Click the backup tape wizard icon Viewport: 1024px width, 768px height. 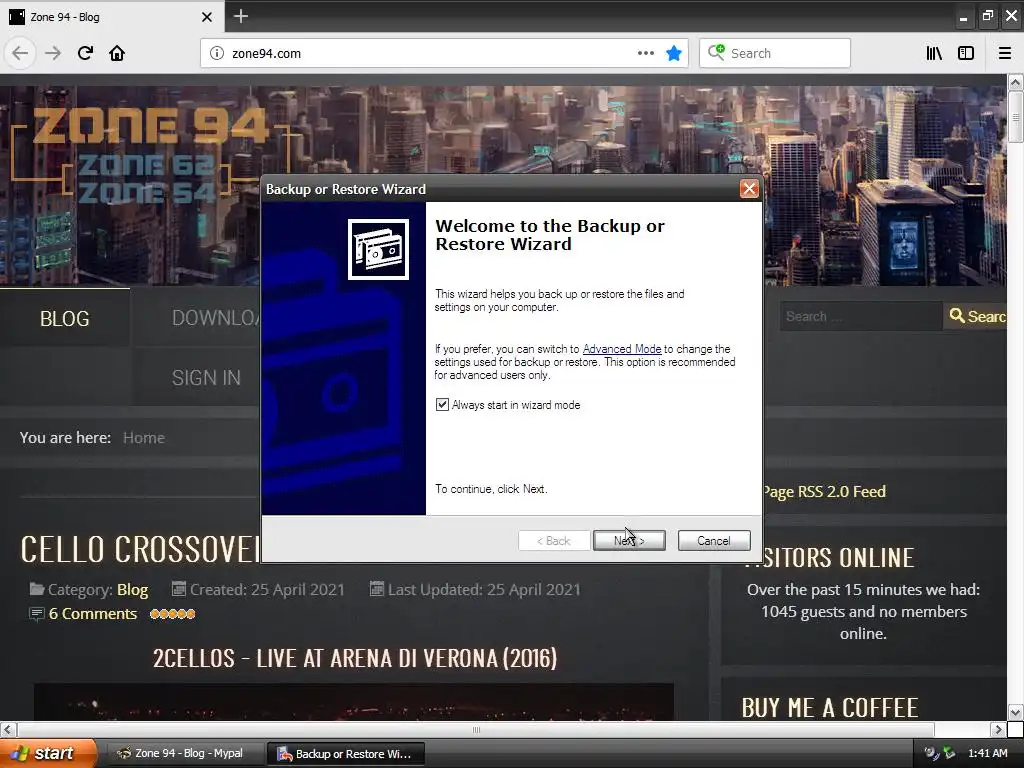378,249
